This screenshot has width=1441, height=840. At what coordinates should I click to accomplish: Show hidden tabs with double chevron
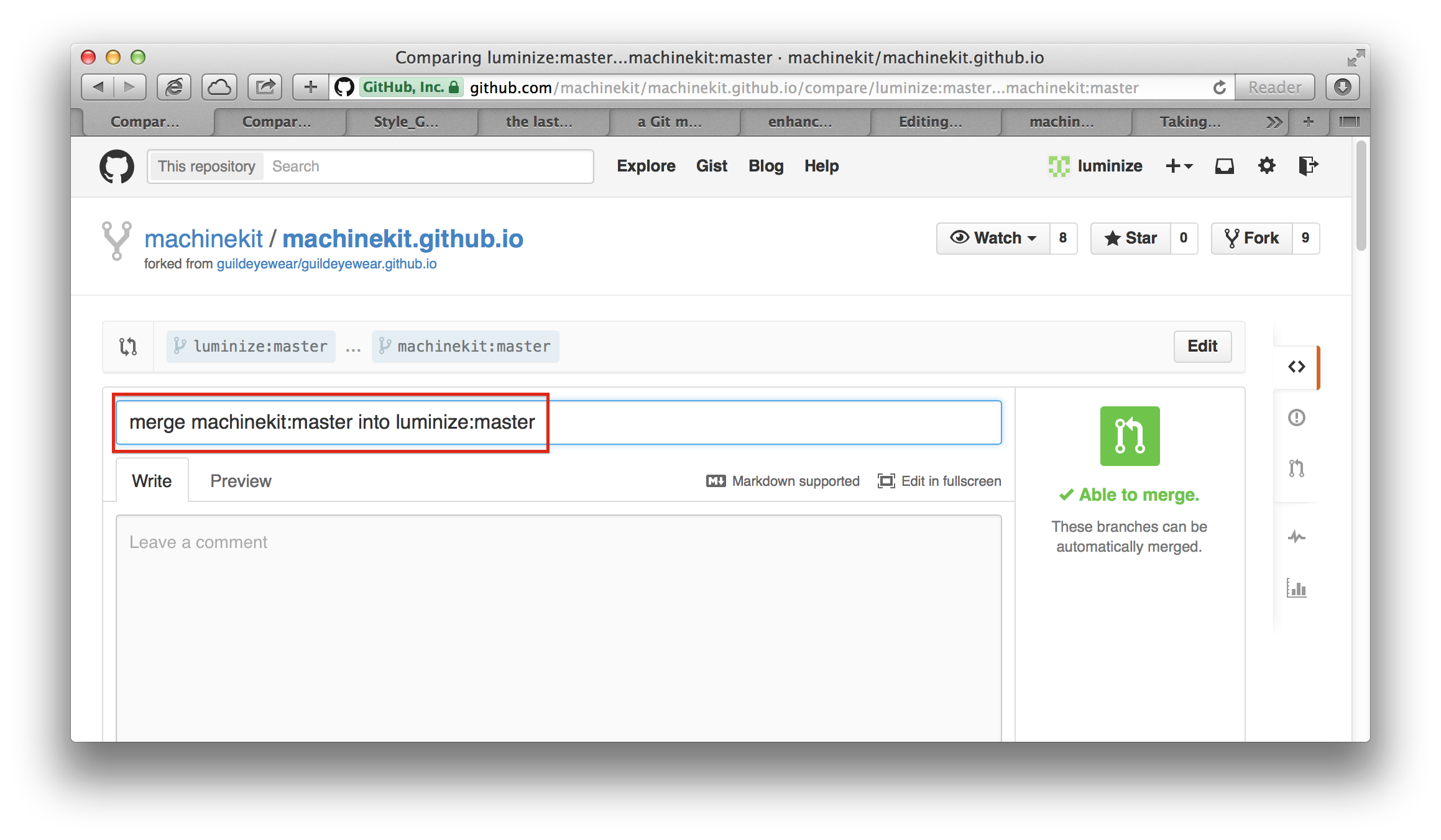coord(1274,122)
